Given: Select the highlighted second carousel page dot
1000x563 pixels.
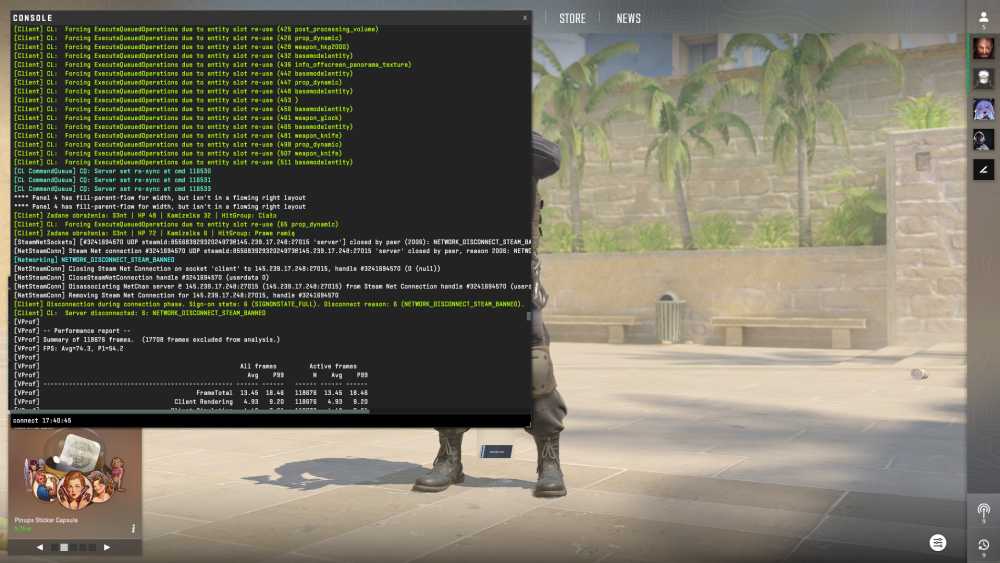Looking at the screenshot, I should (64, 547).
